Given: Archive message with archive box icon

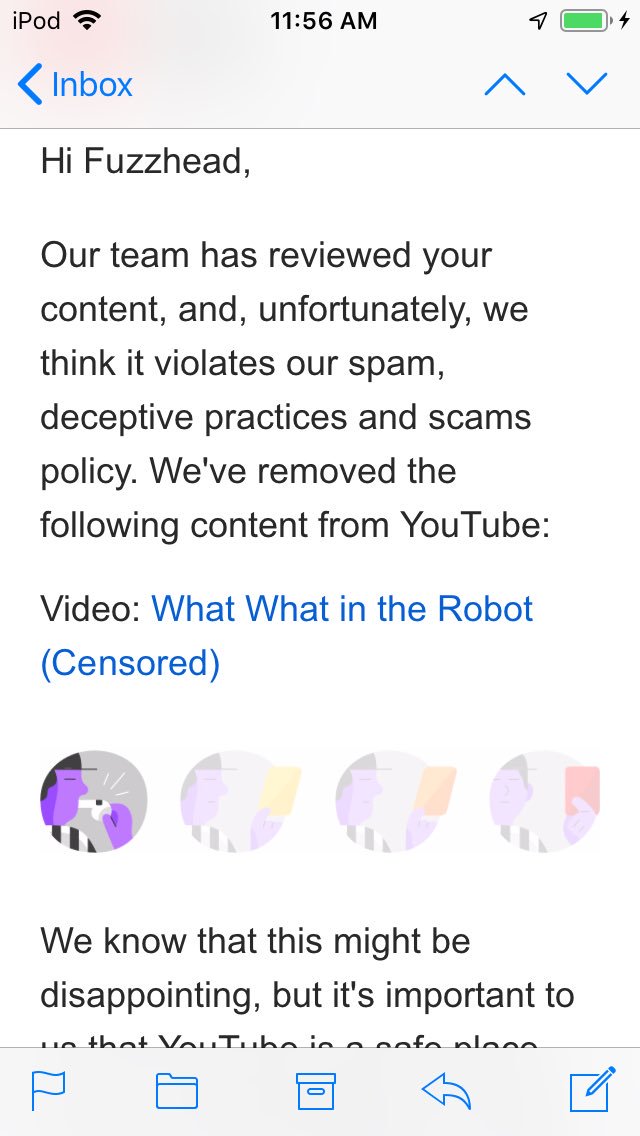Looking at the screenshot, I should tap(316, 1091).
